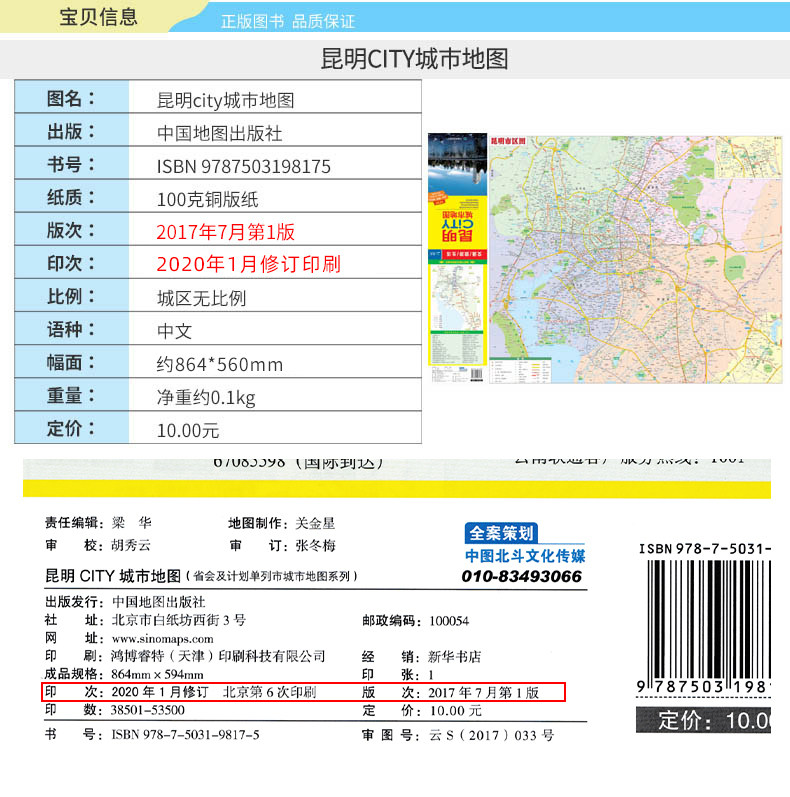The width and height of the screenshot is (790, 797).
Task: Click the 100克铜版纸 value
Action: coord(207,200)
